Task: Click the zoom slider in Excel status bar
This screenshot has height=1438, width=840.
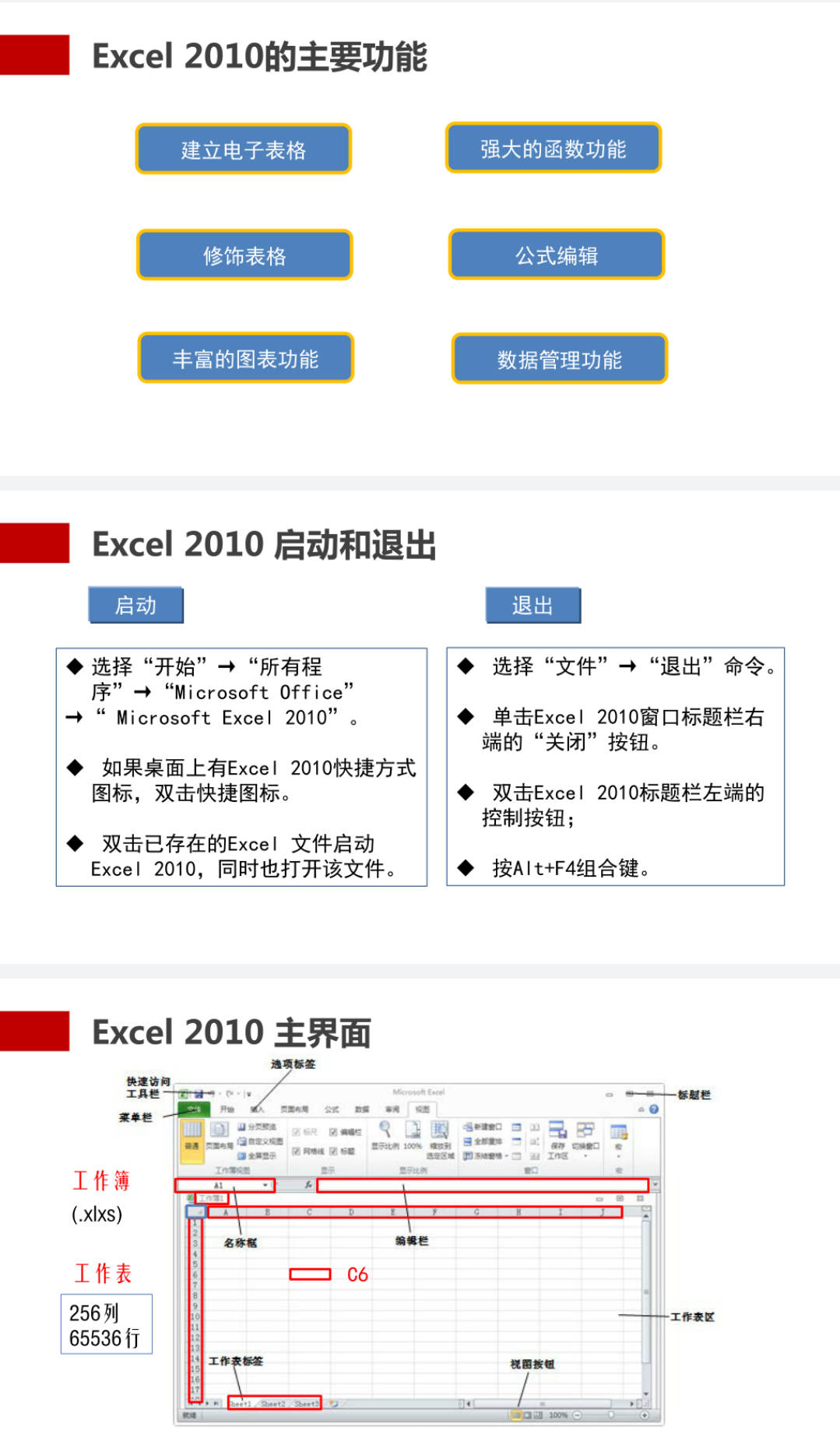Action: point(611,1415)
